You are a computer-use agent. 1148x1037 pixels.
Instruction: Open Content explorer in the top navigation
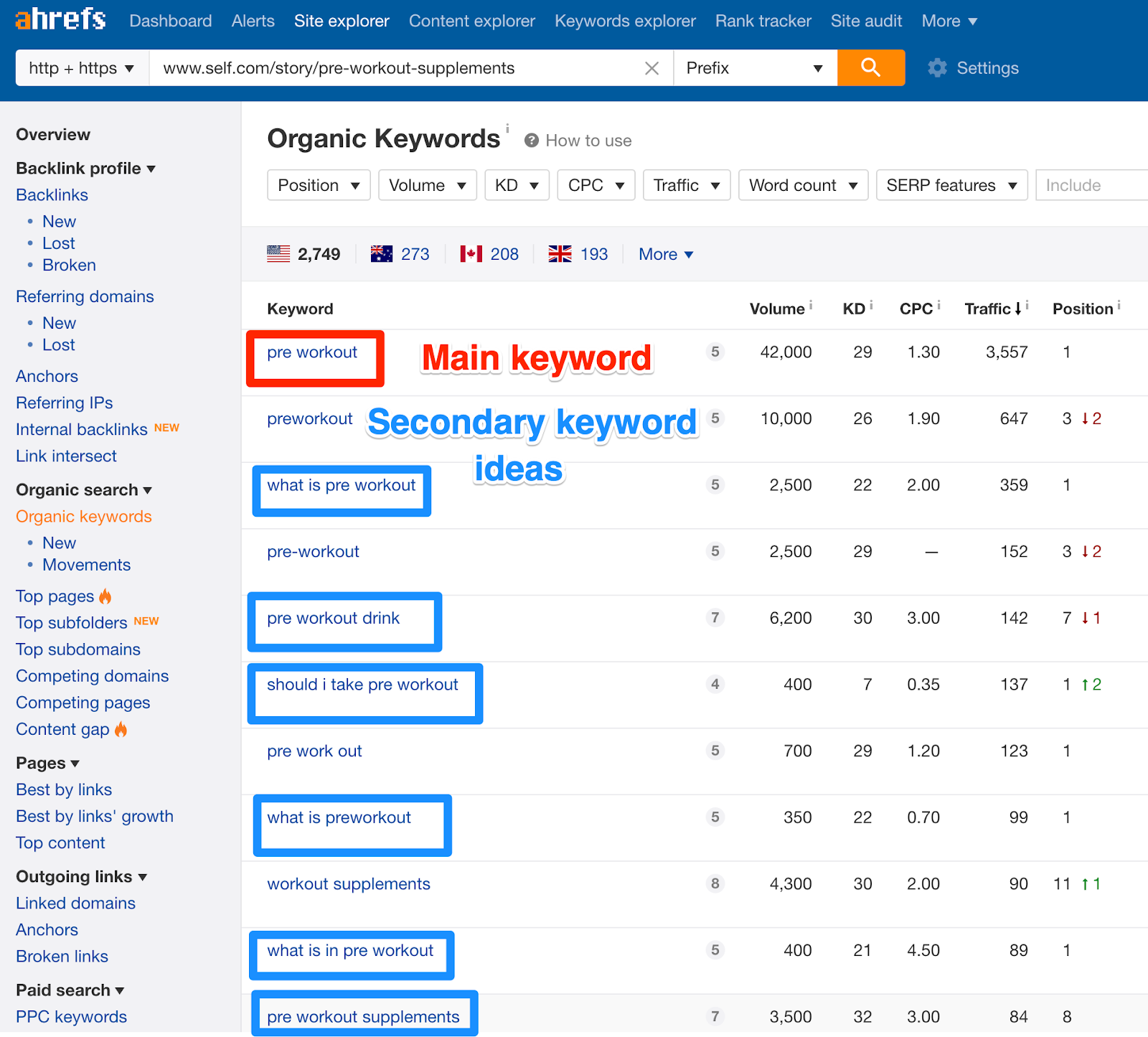click(x=472, y=21)
